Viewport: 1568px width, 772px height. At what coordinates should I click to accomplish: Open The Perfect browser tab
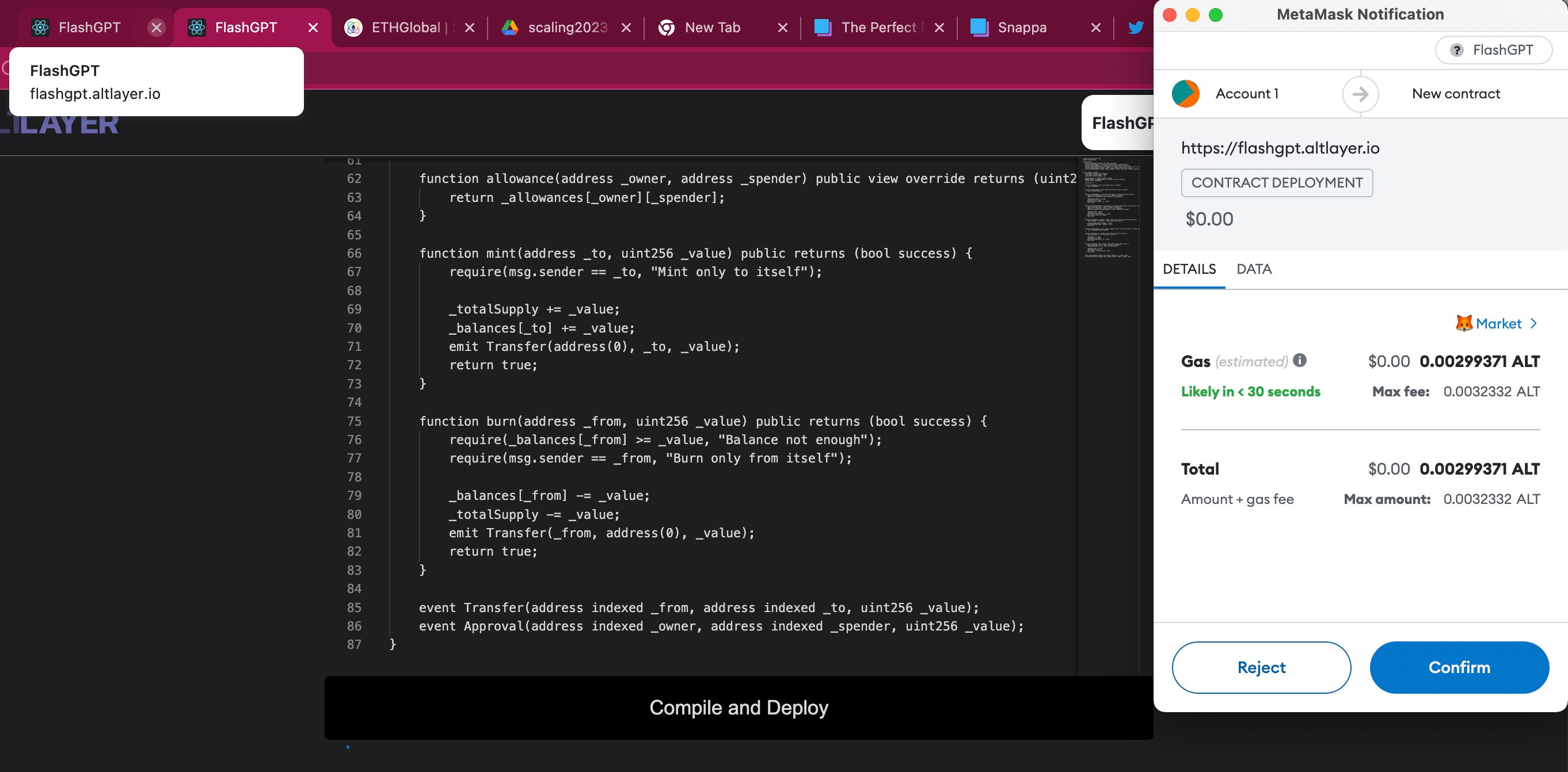pos(878,28)
